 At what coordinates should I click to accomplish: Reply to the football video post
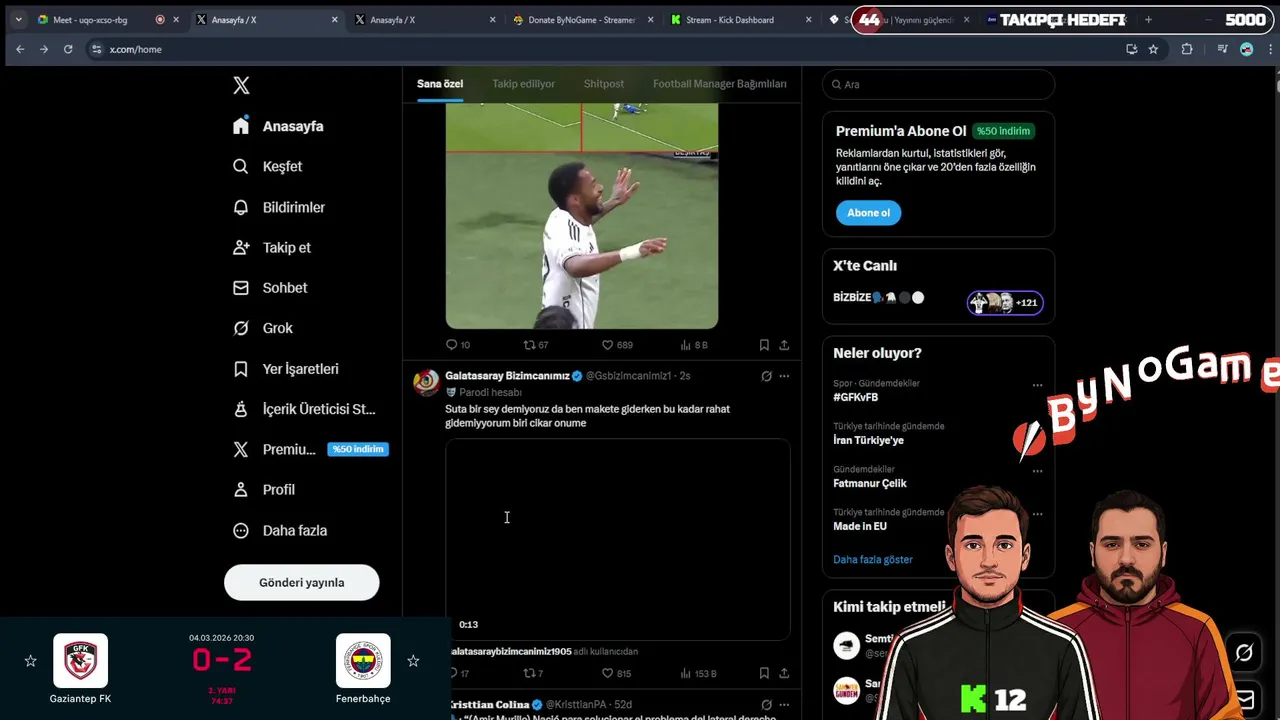(x=458, y=345)
